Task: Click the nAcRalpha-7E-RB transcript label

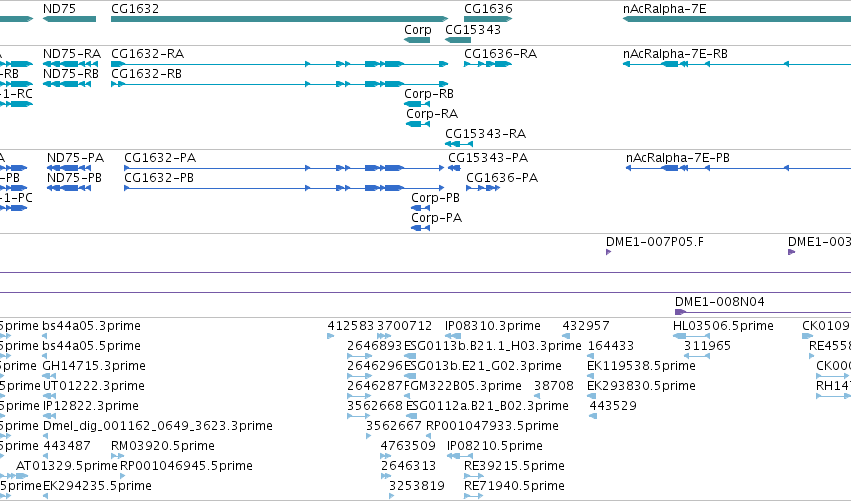Action: (x=675, y=54)
